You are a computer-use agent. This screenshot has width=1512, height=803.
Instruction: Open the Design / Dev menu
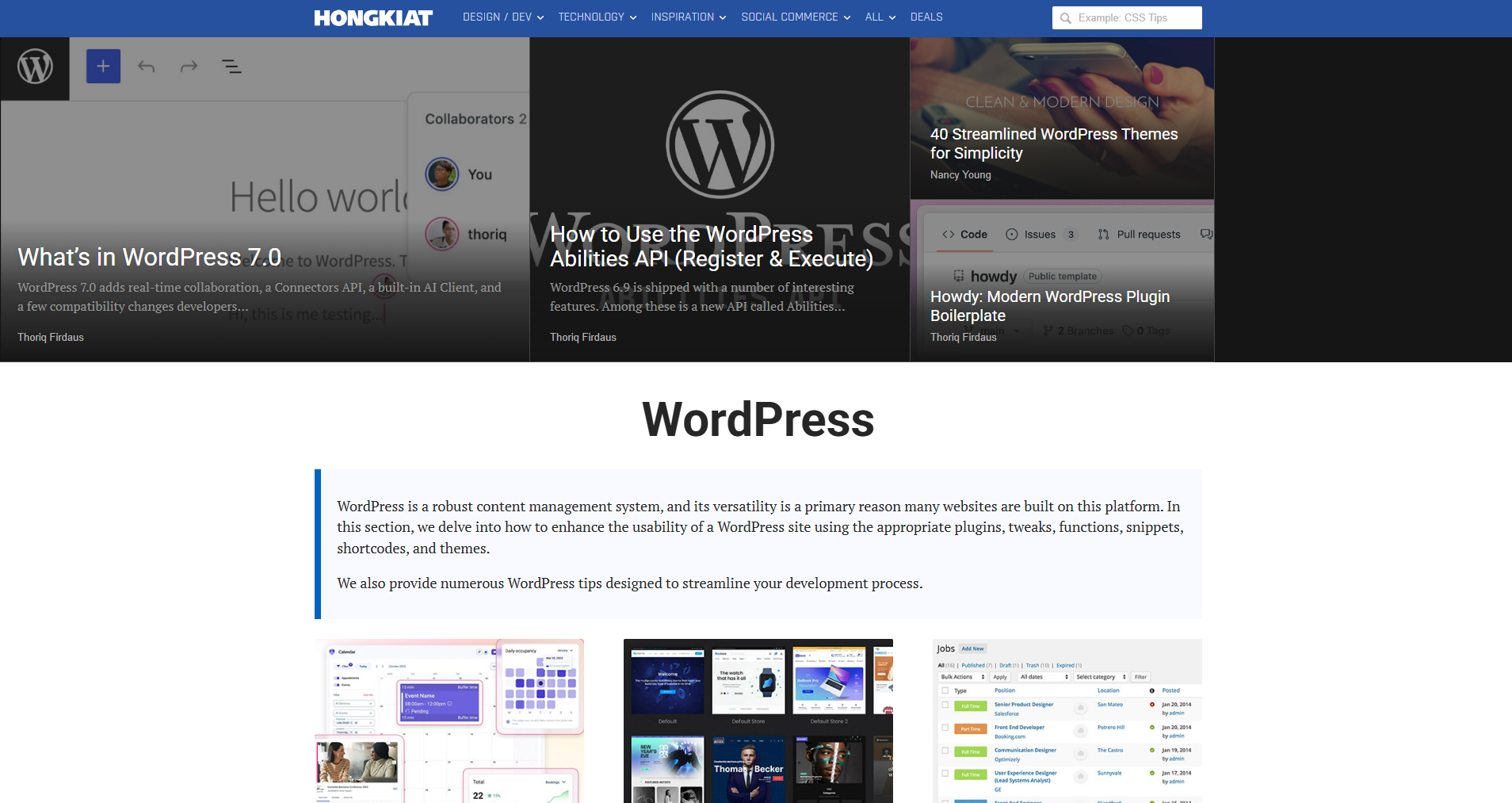pos(498,17)
